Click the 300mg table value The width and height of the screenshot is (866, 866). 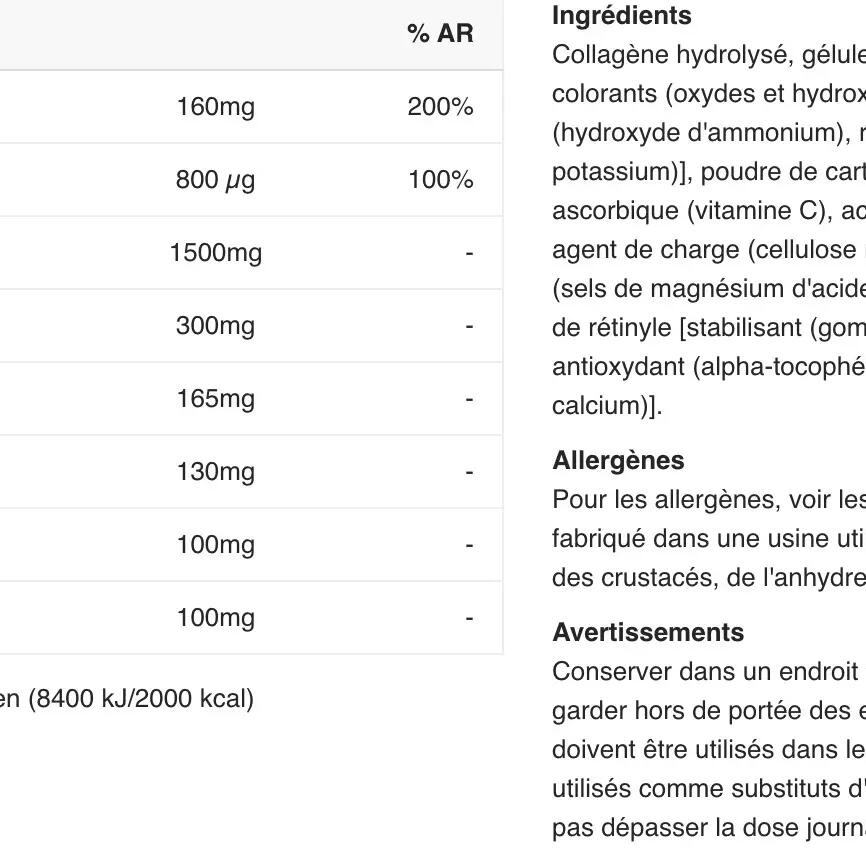coord(215,326)
